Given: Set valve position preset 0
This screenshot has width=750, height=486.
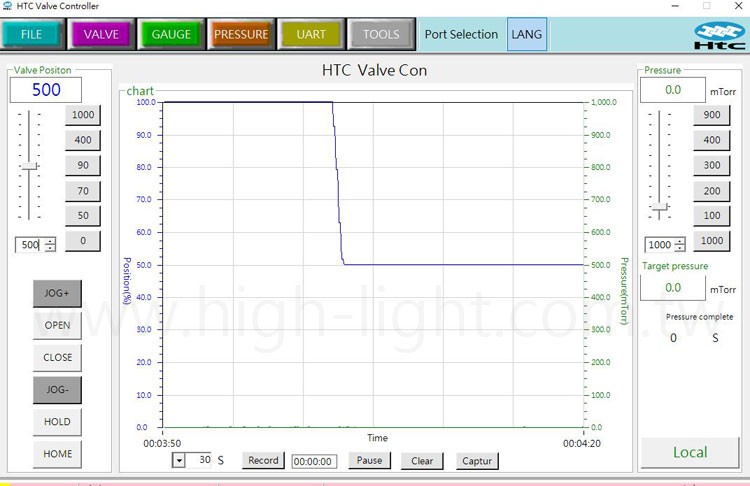Looking at the screenshot, I should (83, 241).
